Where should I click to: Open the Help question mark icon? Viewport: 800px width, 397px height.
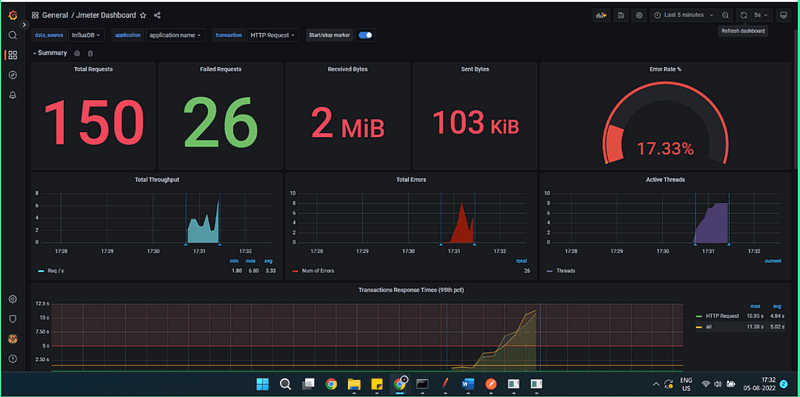point(13,359)
